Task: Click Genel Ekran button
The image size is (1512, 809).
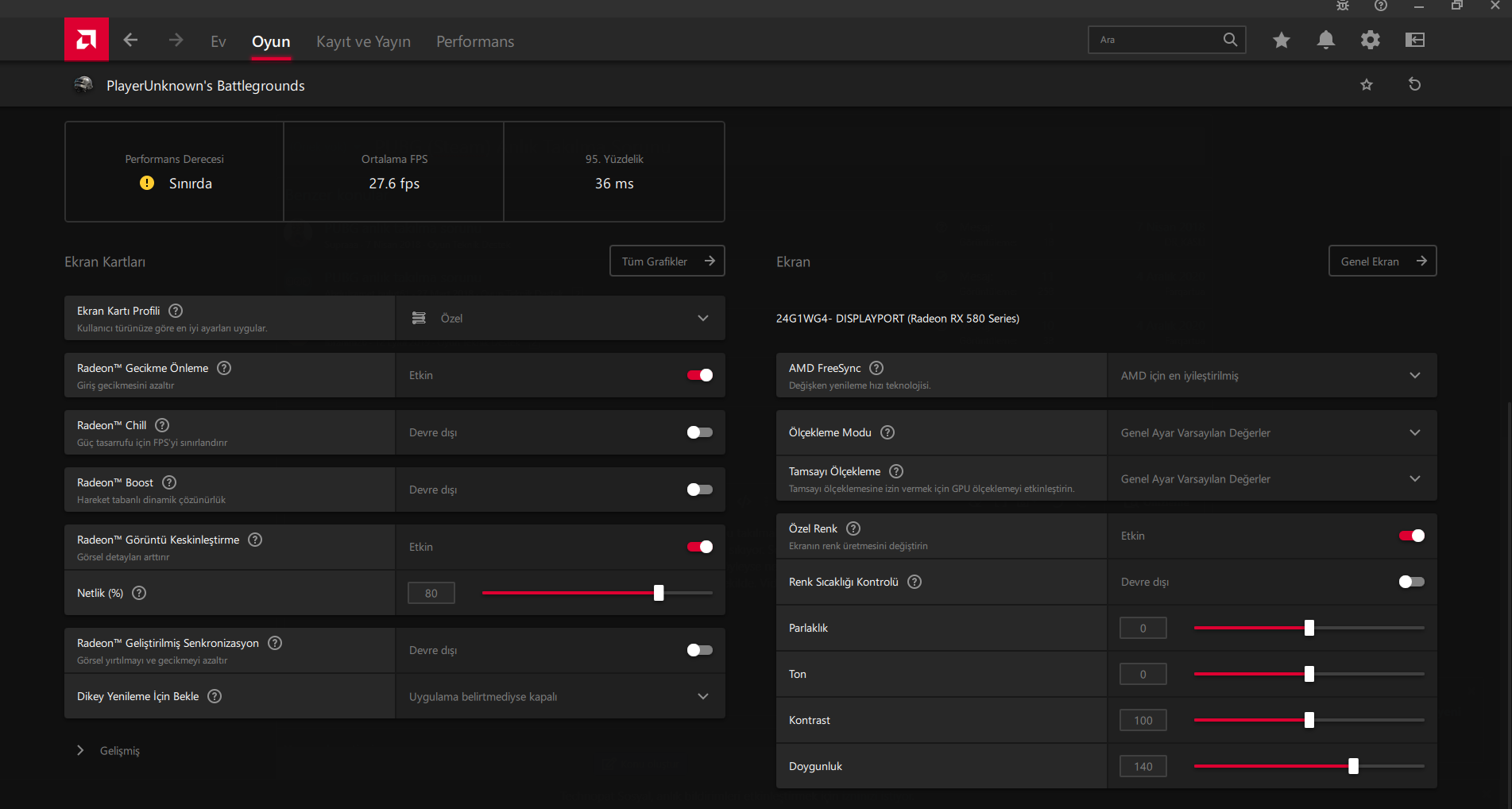Action: 1382,261
